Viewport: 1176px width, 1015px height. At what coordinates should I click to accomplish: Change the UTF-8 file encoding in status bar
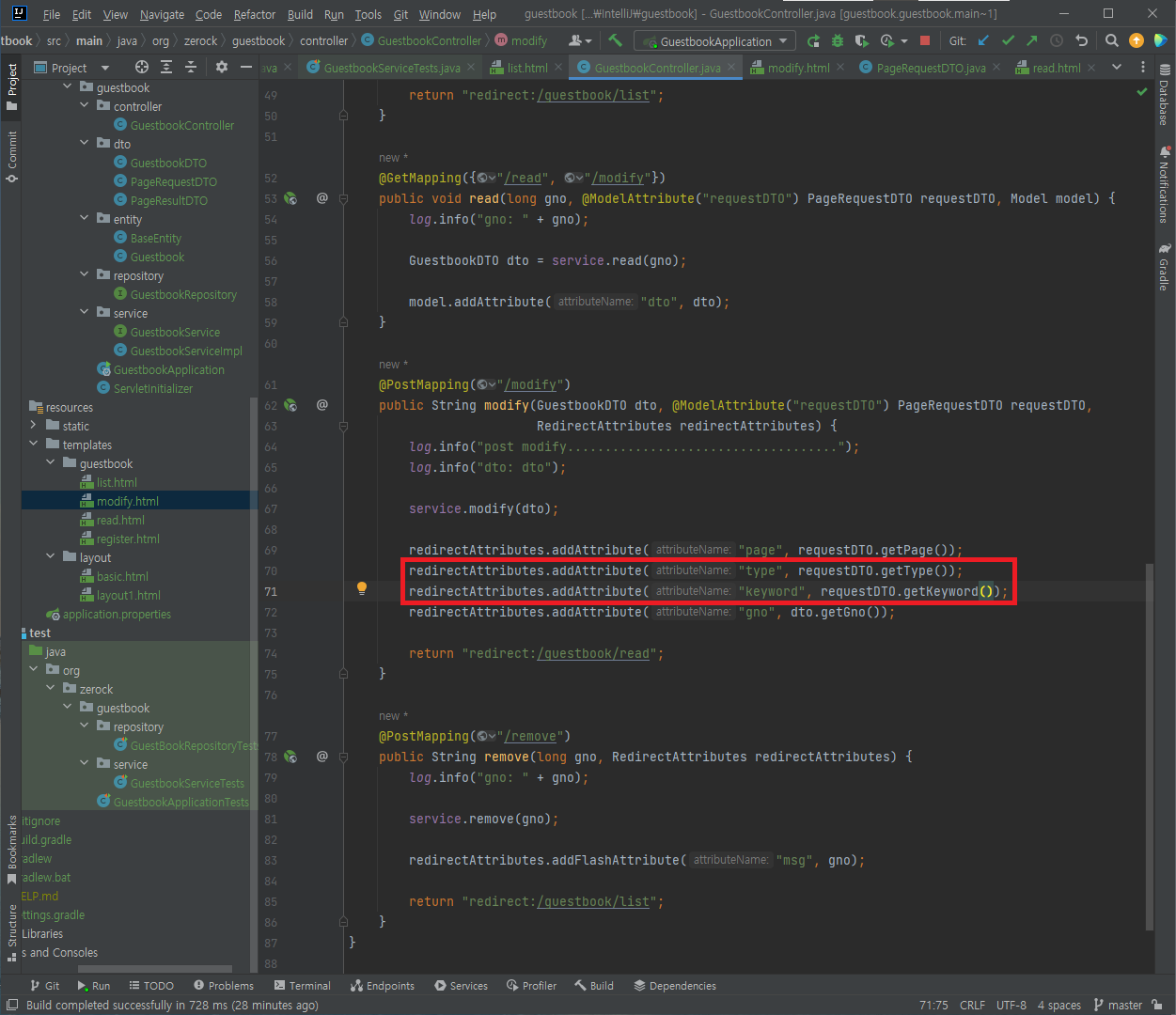1011,1005
